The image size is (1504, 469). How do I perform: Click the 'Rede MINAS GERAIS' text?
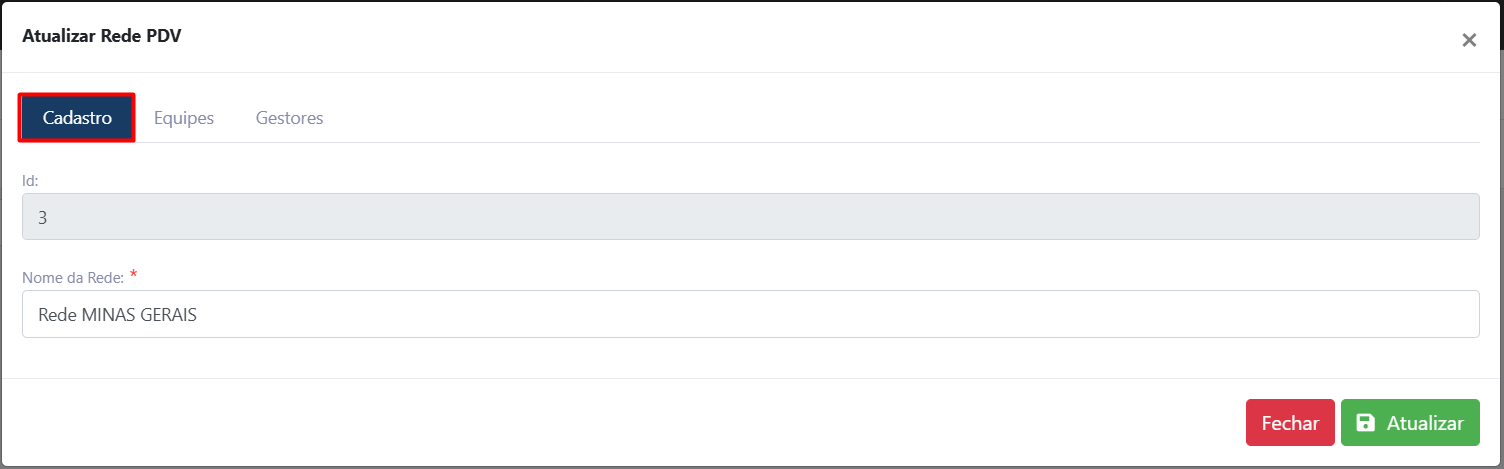coord(117,314)
